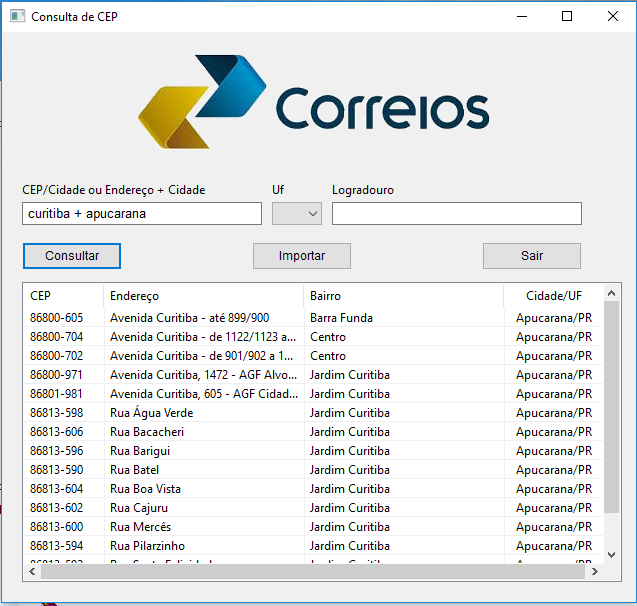Click the Consultar button

tap(72, 256)
